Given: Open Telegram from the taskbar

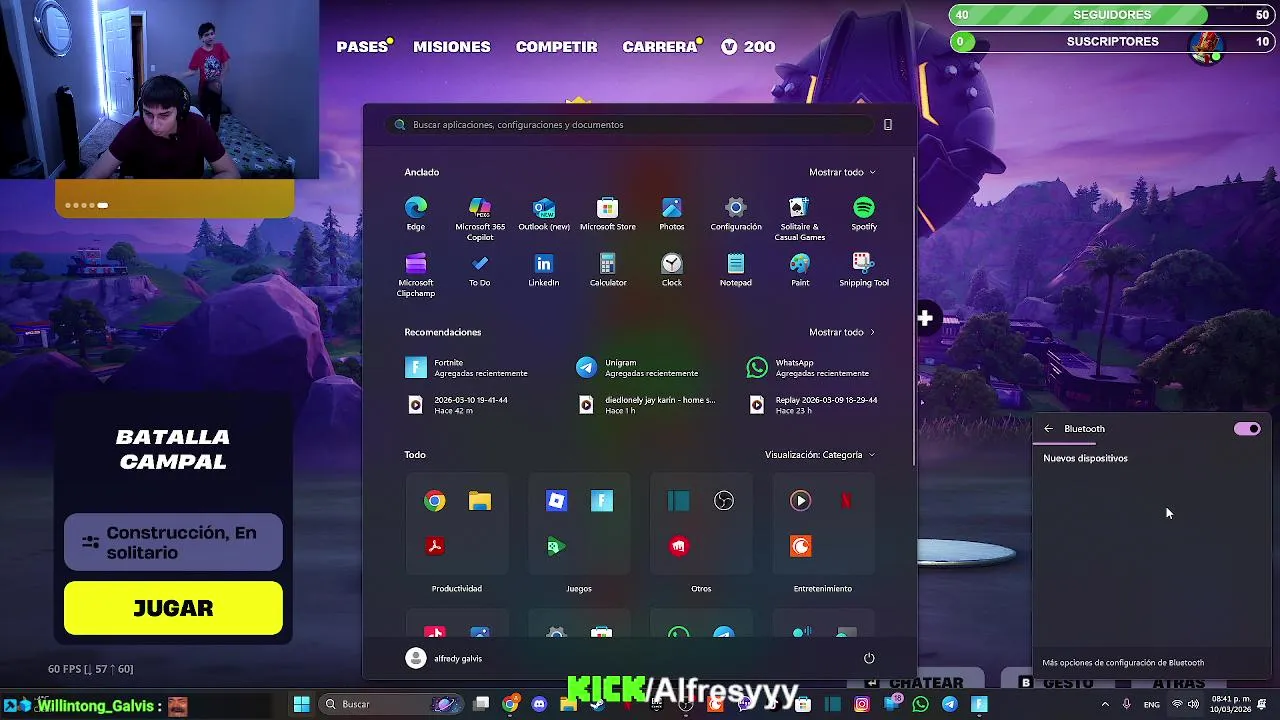Looking at the screenshot, I should 950,704.
